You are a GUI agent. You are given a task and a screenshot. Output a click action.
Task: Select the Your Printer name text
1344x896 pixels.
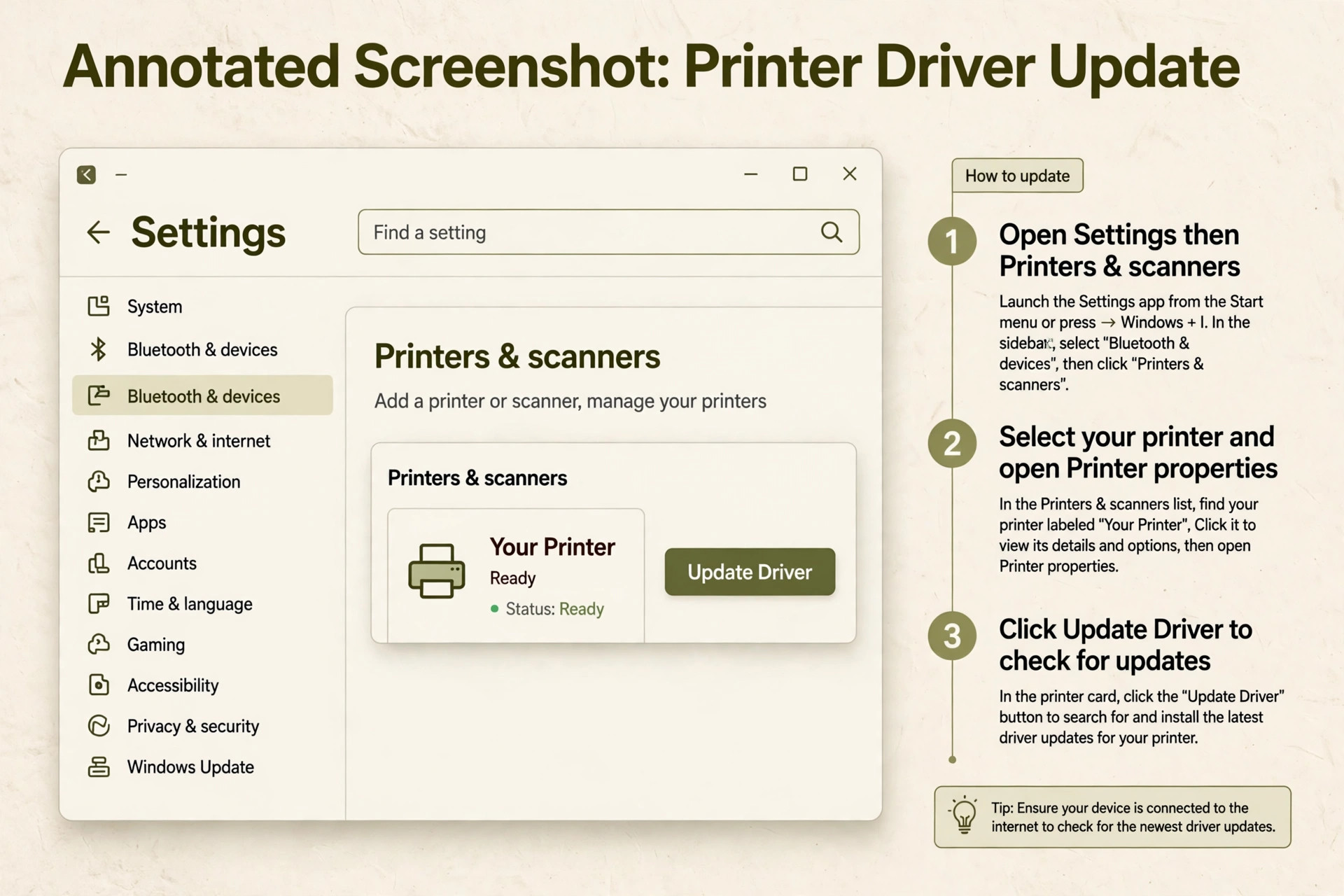pyautogui.click(x=552, y=547)
